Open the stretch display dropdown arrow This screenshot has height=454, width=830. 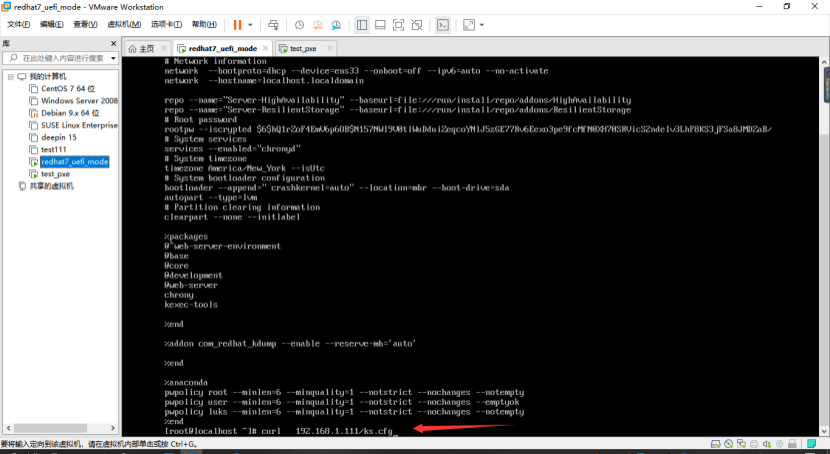(482, 25)
